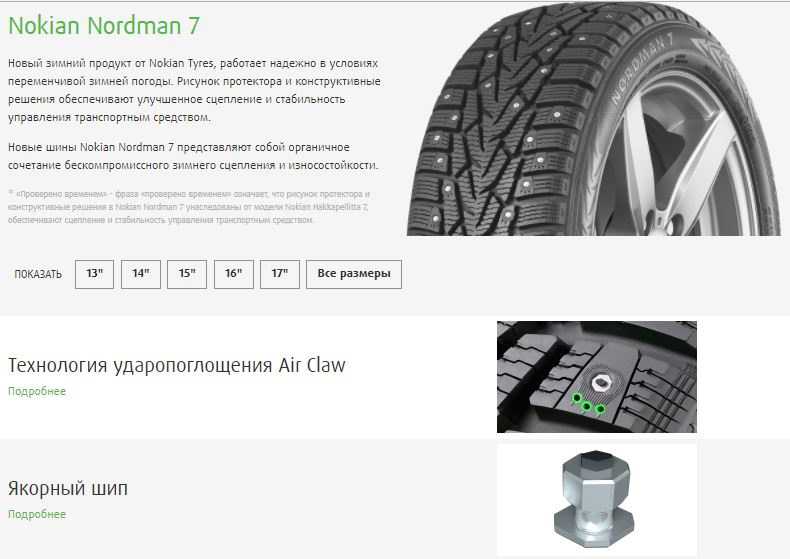Image resolution: width=790 pixels, height=559 pixels.
Task: Filter by 14" size
Action: click(x=141, y=274)
